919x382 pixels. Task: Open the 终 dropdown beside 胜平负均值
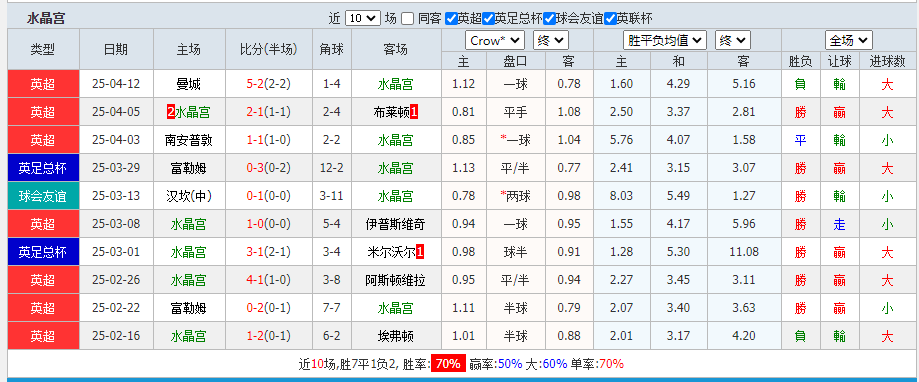point(733,40)
